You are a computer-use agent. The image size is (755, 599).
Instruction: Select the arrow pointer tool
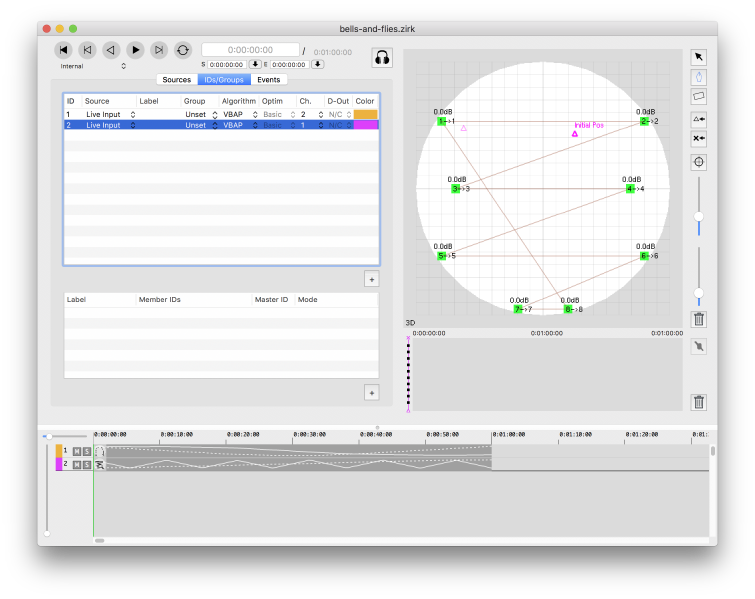point(698,57)
